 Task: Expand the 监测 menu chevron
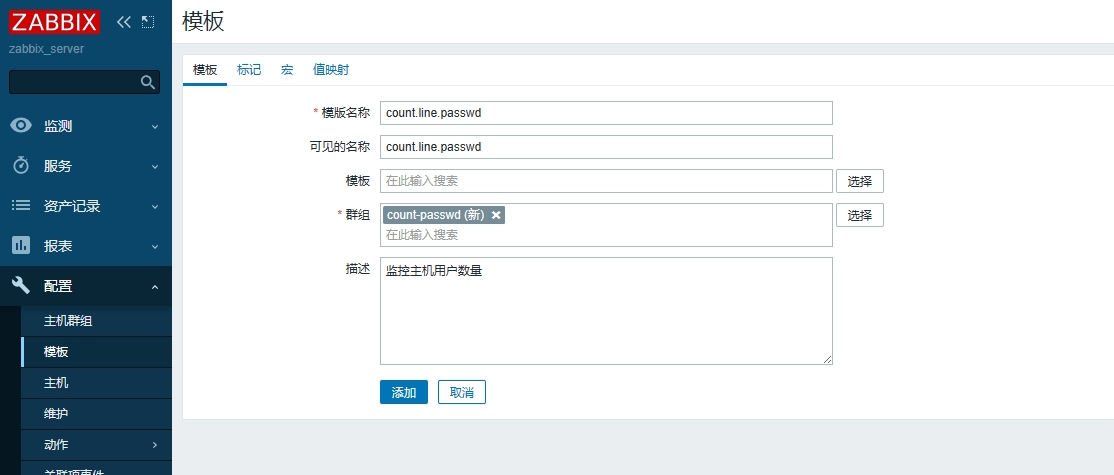(x=155, y=127)
